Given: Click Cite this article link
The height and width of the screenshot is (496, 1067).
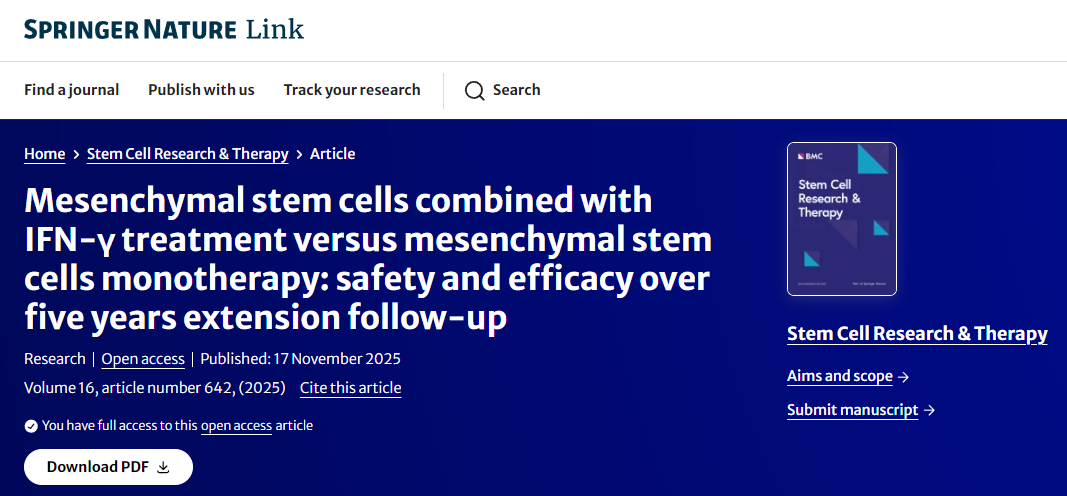Looking at the screenshot, I should pos(350,388).
